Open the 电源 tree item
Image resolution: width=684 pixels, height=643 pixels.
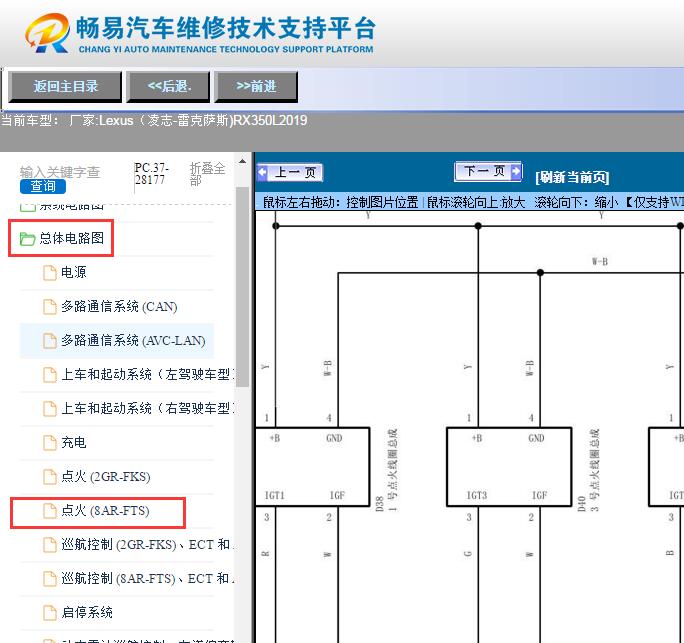pos(73,272)
